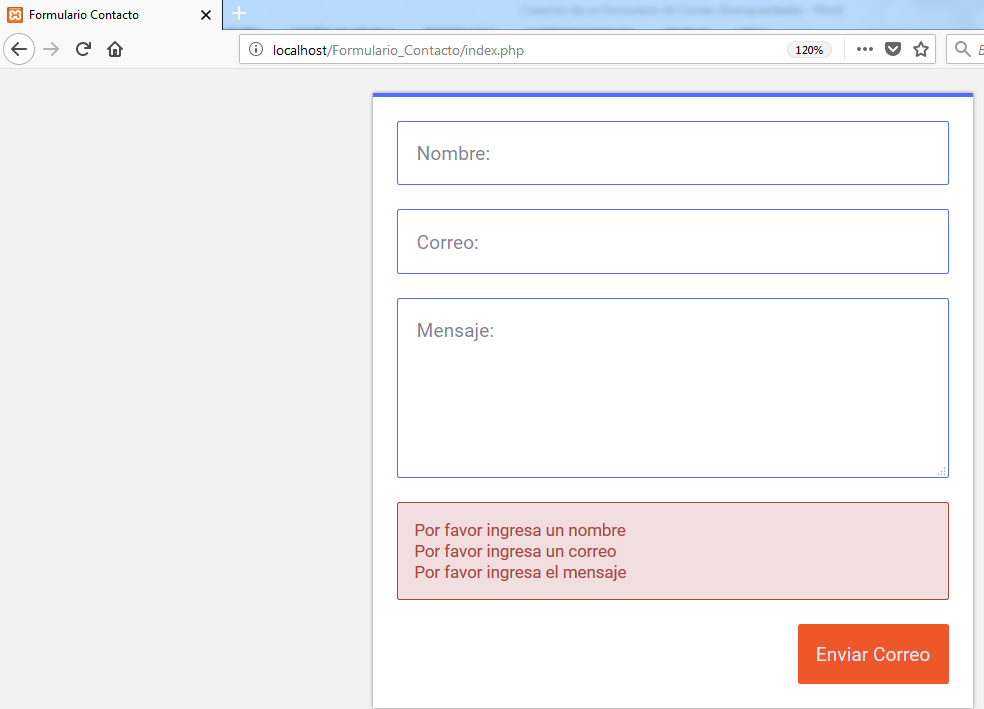This screenshot has width=984, height=709.
Task: Go back using the back arrow
Action: pos(19,49)
